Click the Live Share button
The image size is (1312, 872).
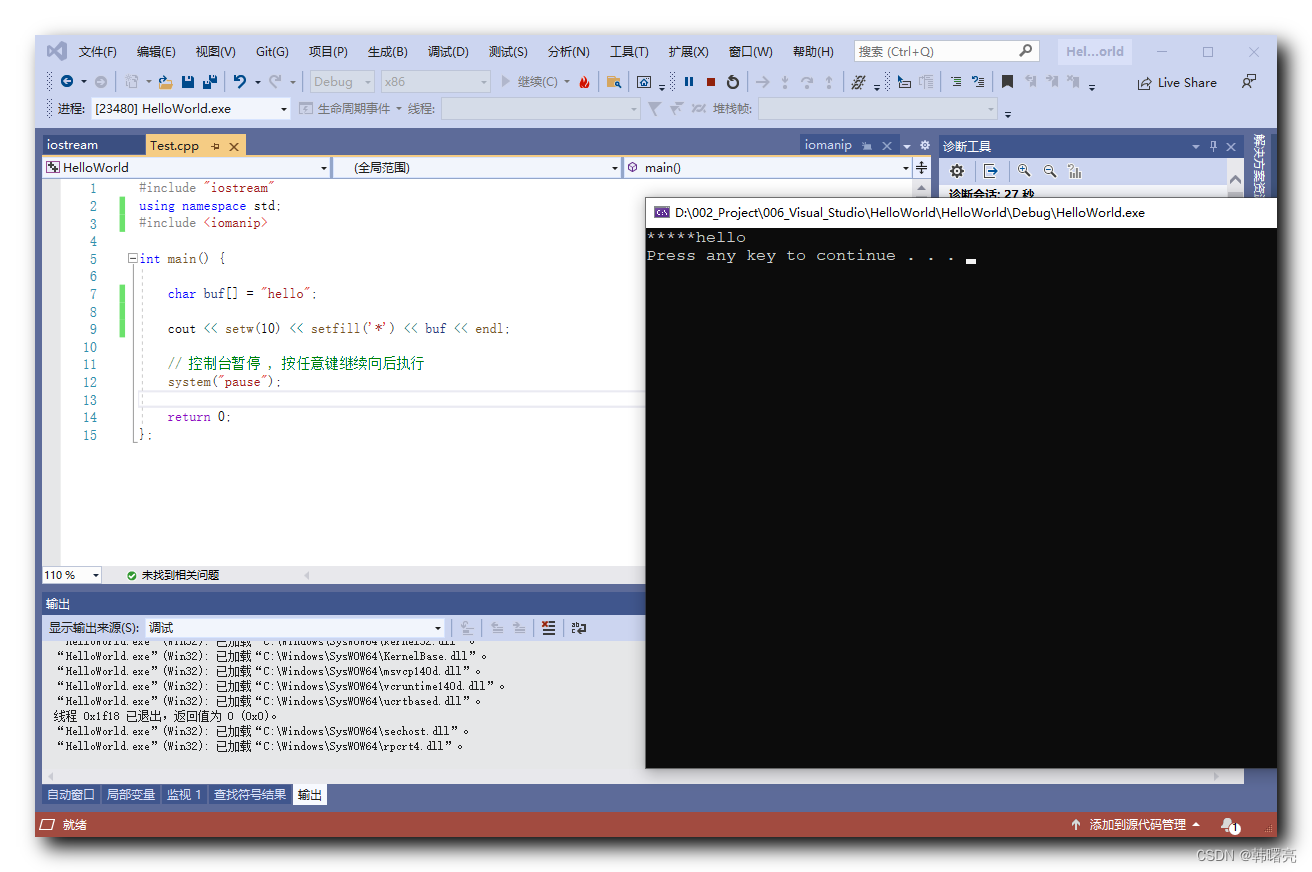(x=1178, y=82)
